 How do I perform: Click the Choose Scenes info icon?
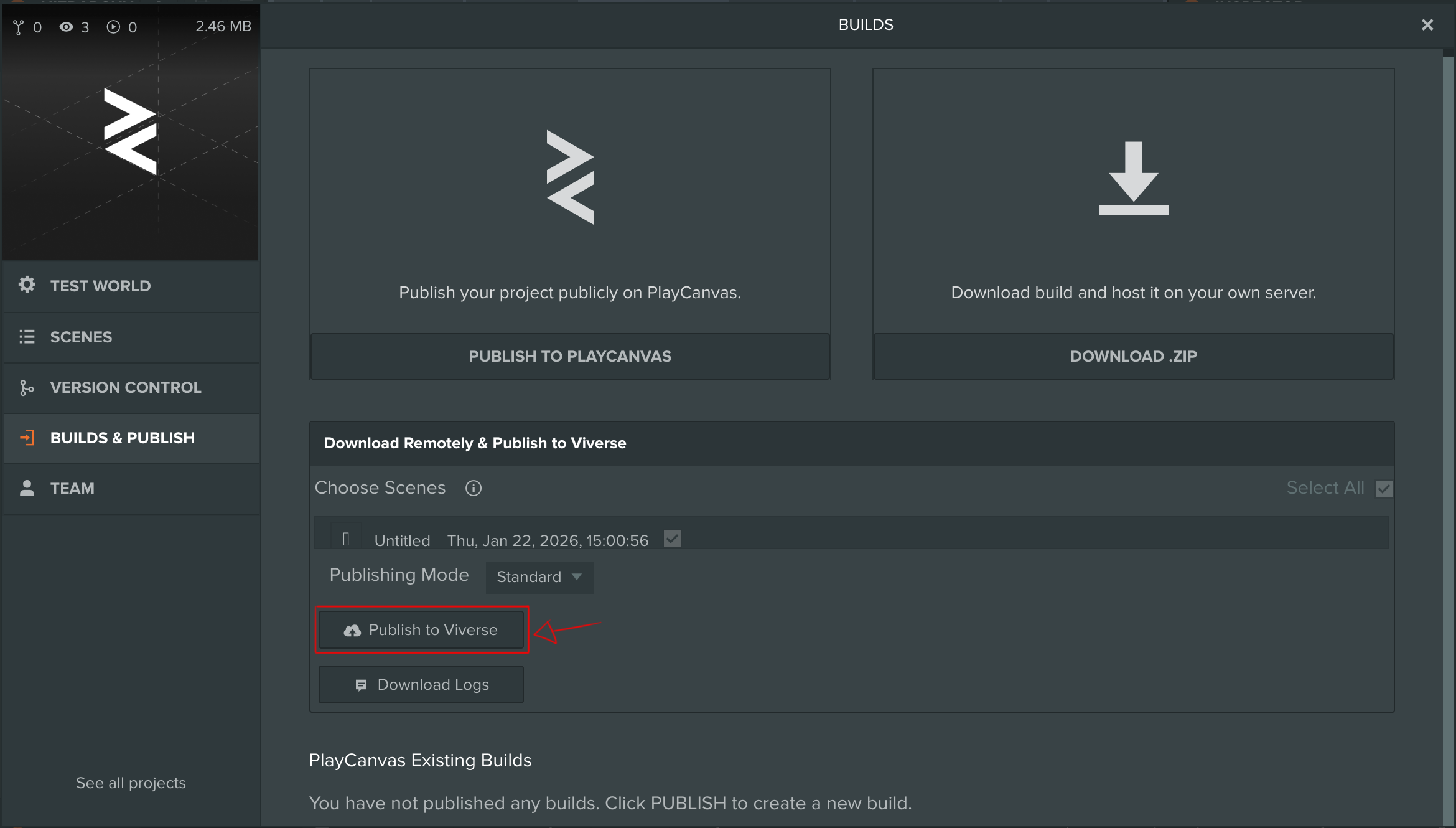(474, 488)
